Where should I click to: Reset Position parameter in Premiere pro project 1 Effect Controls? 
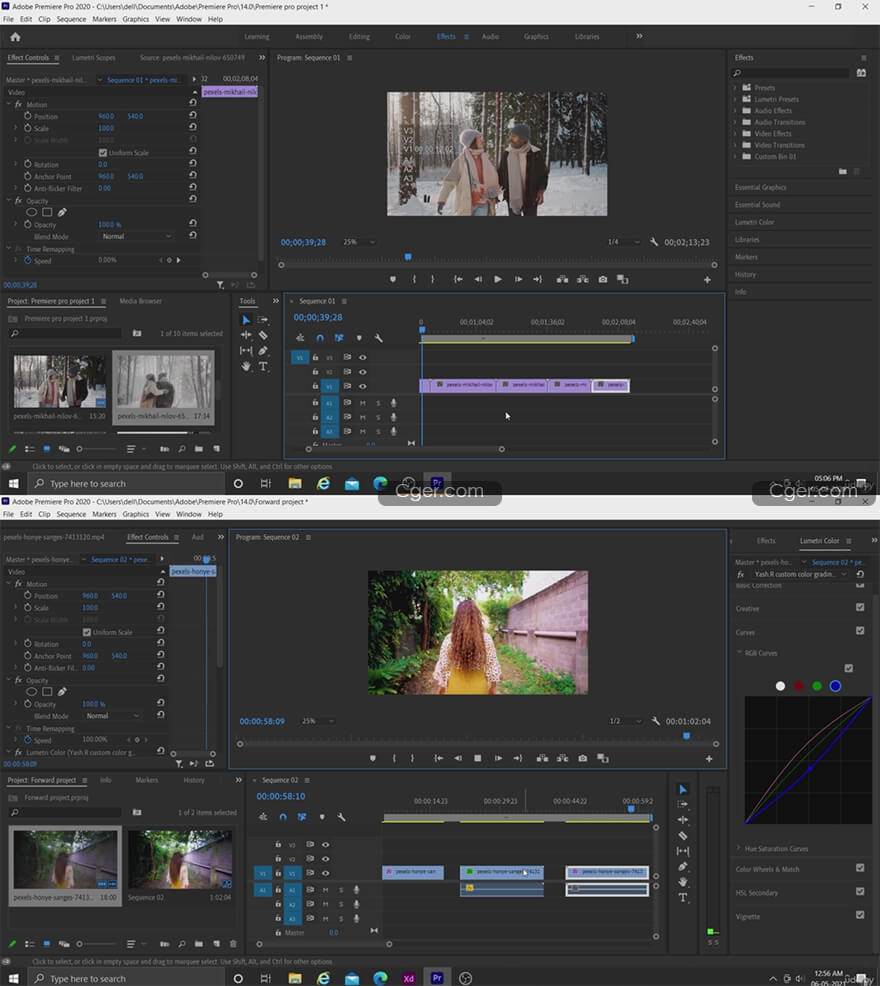click(x=192, y=115)
